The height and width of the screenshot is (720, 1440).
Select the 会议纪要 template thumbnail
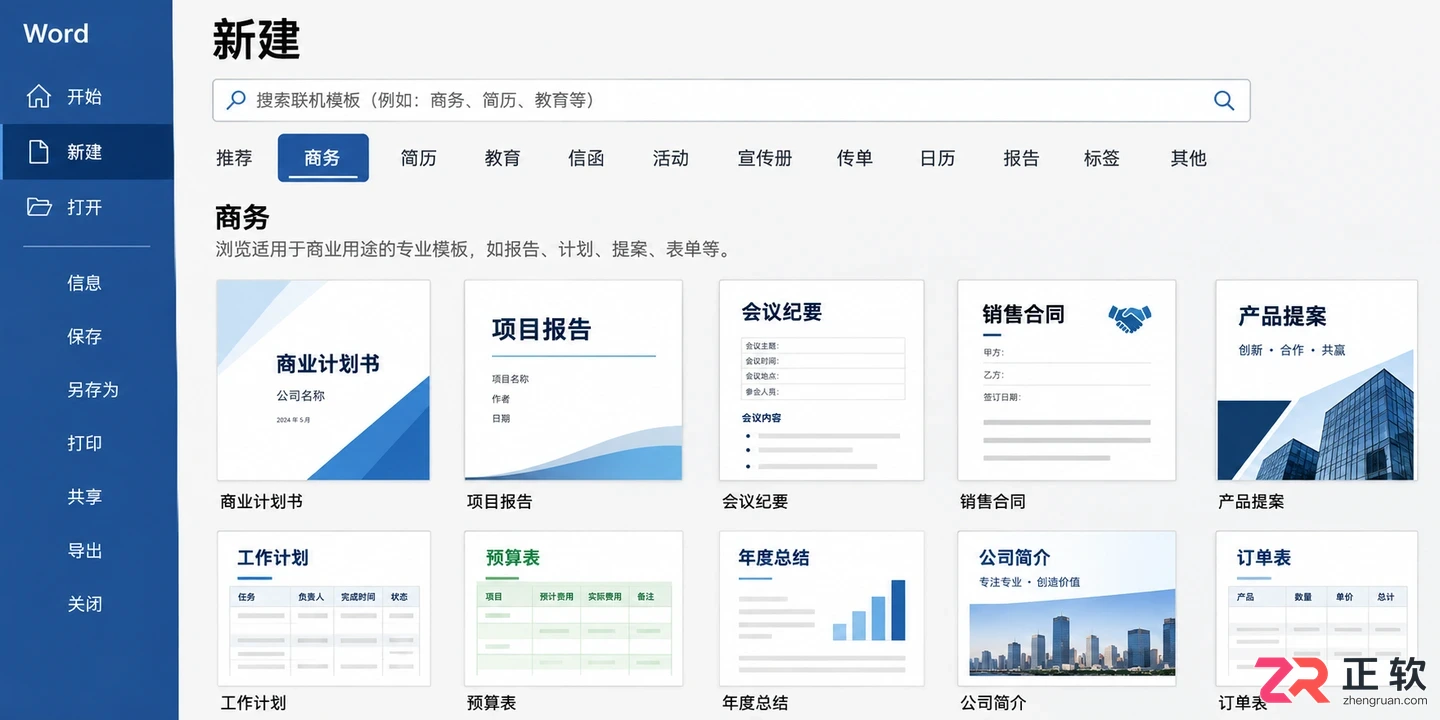(x=821, y=380)
